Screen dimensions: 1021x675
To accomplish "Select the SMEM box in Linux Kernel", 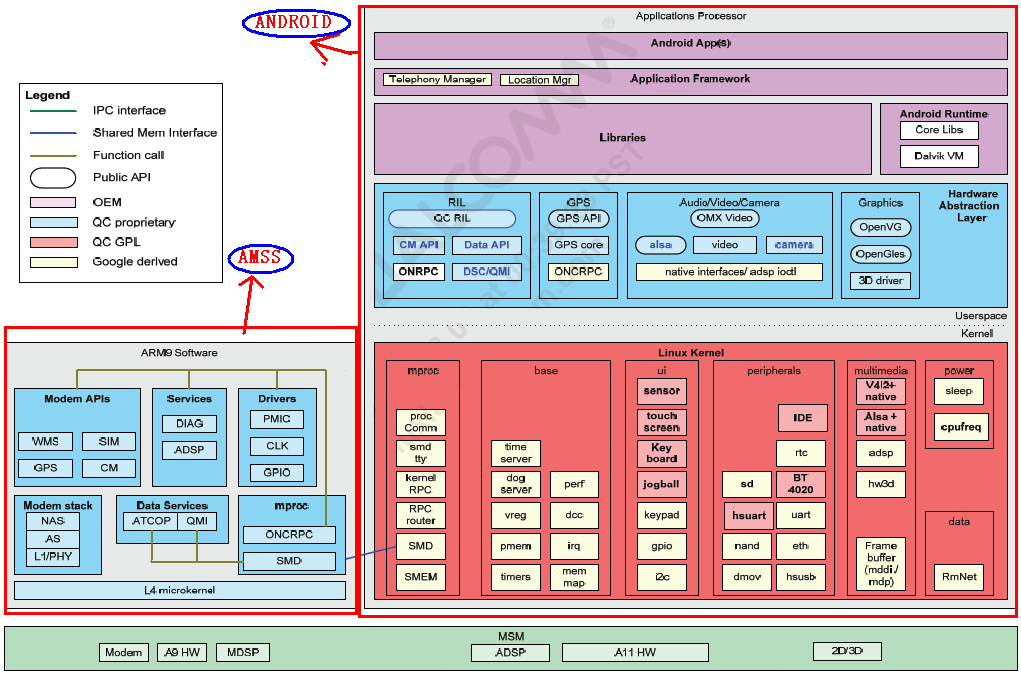I will [421, 577].
